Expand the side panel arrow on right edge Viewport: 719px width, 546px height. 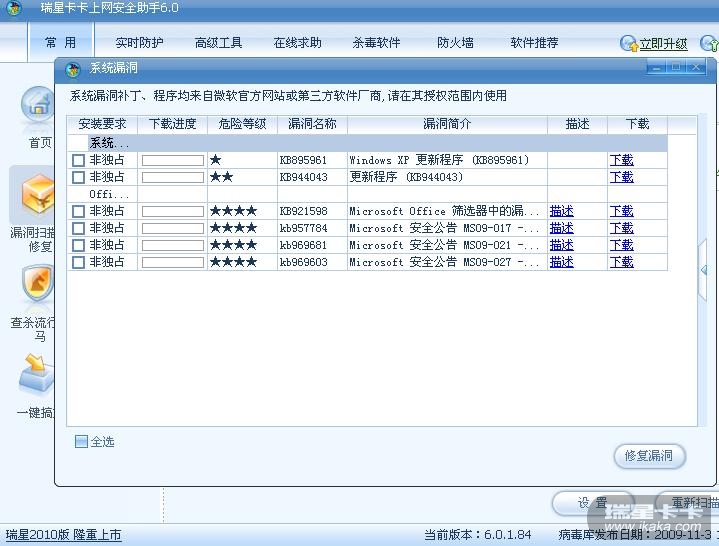point(703,270)
